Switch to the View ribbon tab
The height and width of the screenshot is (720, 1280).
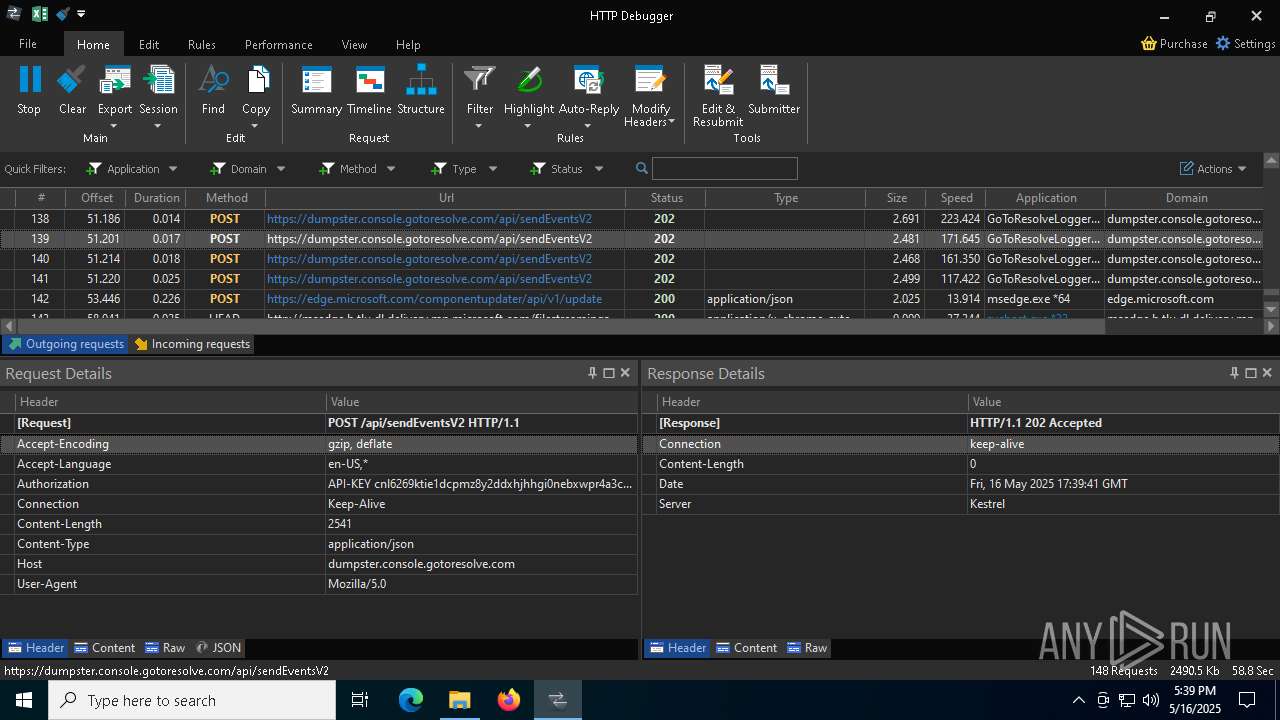354,44
